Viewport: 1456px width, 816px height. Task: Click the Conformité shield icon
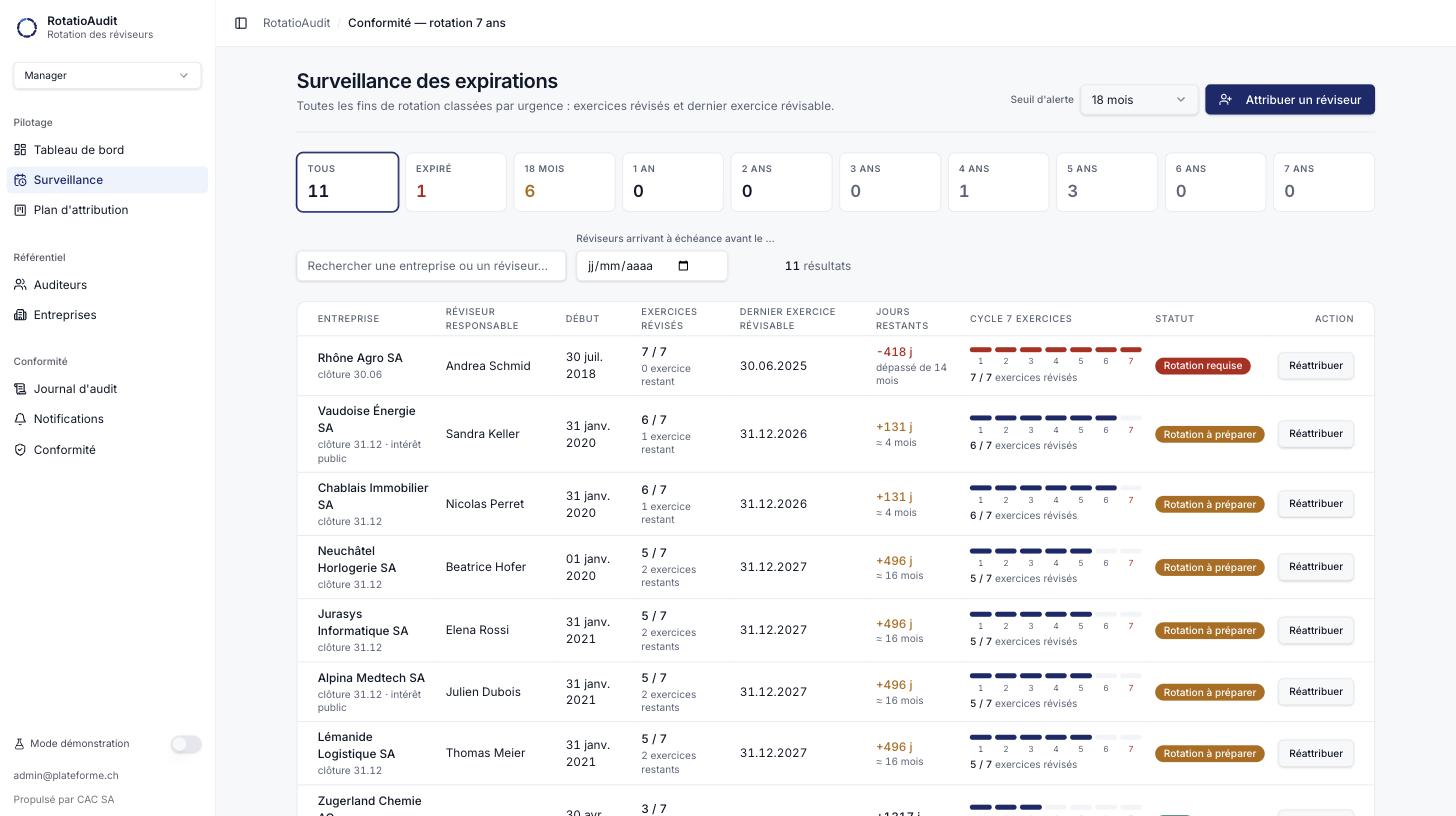(20, 450)
